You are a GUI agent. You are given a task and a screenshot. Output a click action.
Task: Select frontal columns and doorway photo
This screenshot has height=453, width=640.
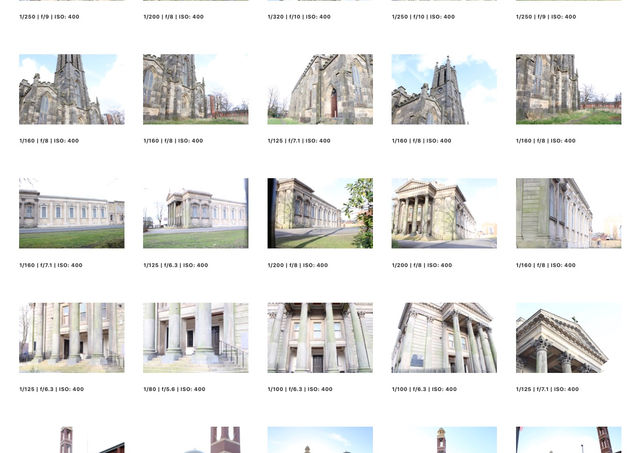point(320,338)
